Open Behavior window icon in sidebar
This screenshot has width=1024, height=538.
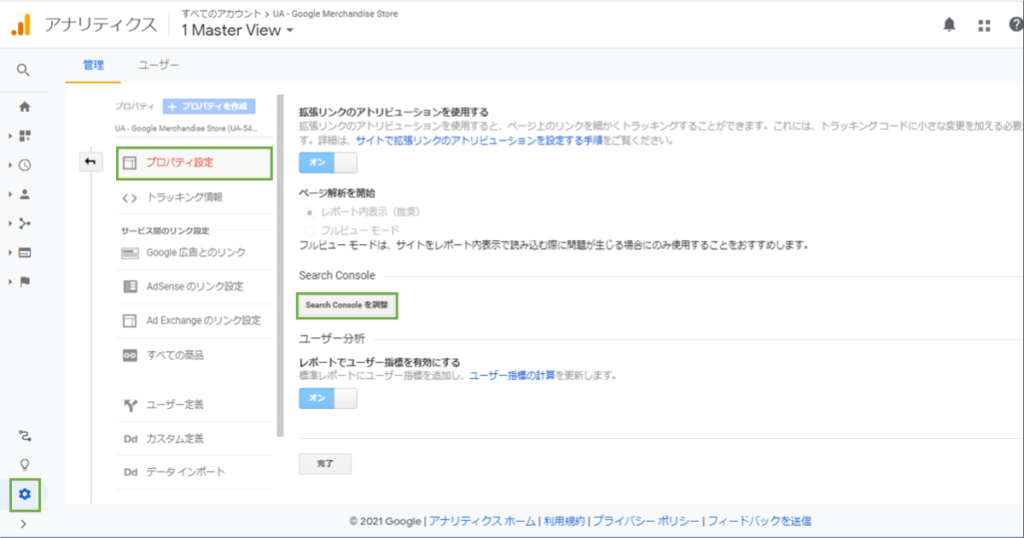(x=25, y=253)
